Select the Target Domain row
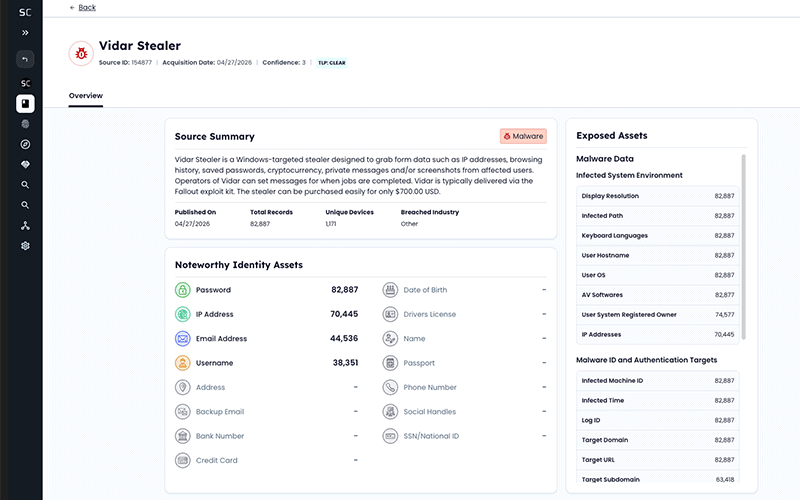The height and width of the screenshot is (500, 800). 658,440
